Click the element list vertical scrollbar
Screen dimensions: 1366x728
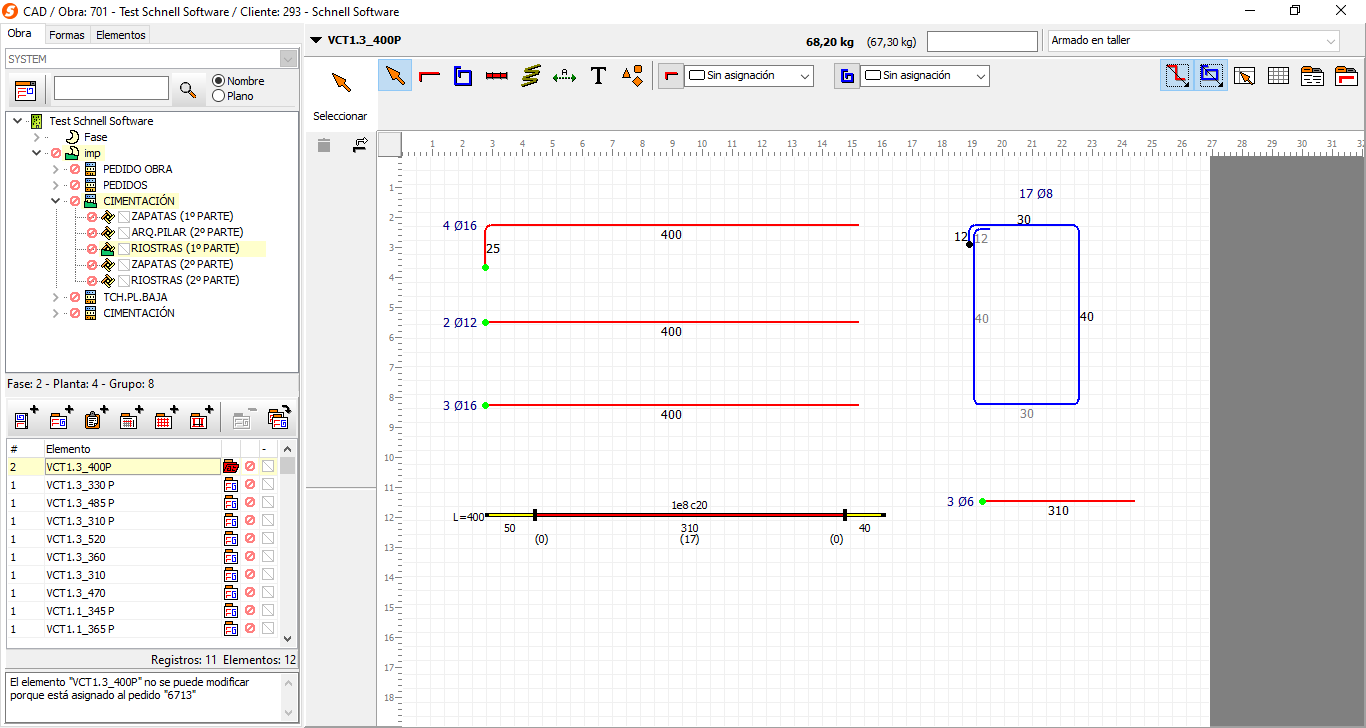[288, 543]
